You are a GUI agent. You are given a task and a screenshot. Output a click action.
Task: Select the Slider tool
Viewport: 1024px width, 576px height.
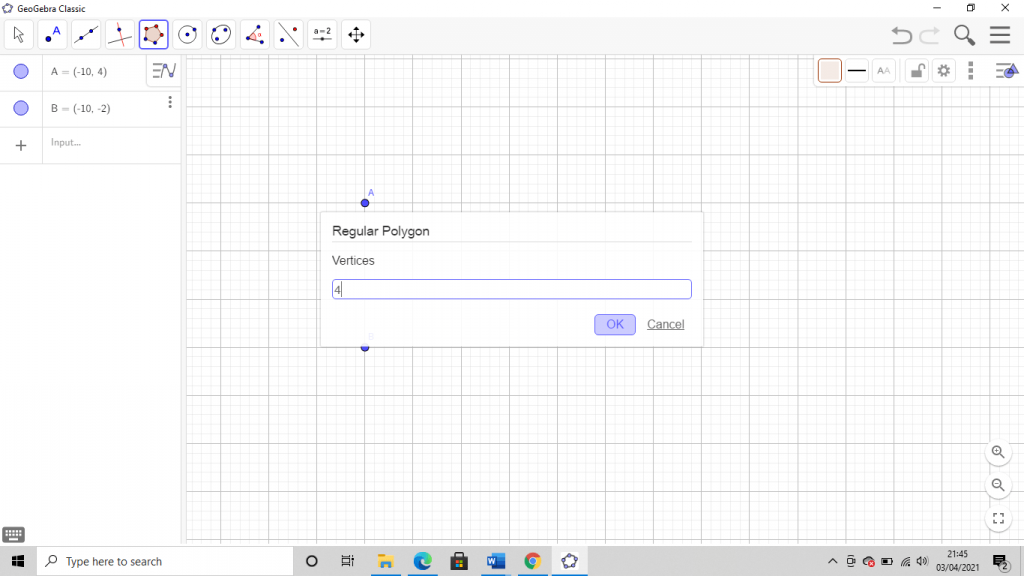pyautogui.click(x=322, y=34)
